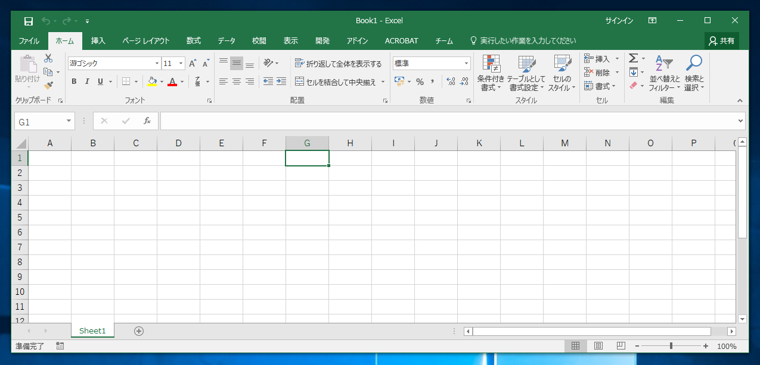
Task: Toggle center horizontal alignment
Action: [237, 81]
